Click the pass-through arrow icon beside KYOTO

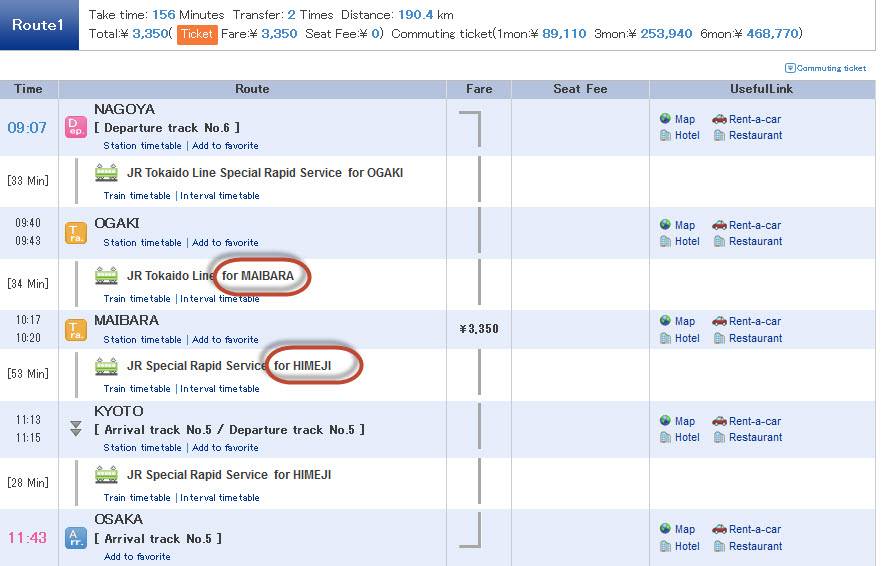pos(76,428)
